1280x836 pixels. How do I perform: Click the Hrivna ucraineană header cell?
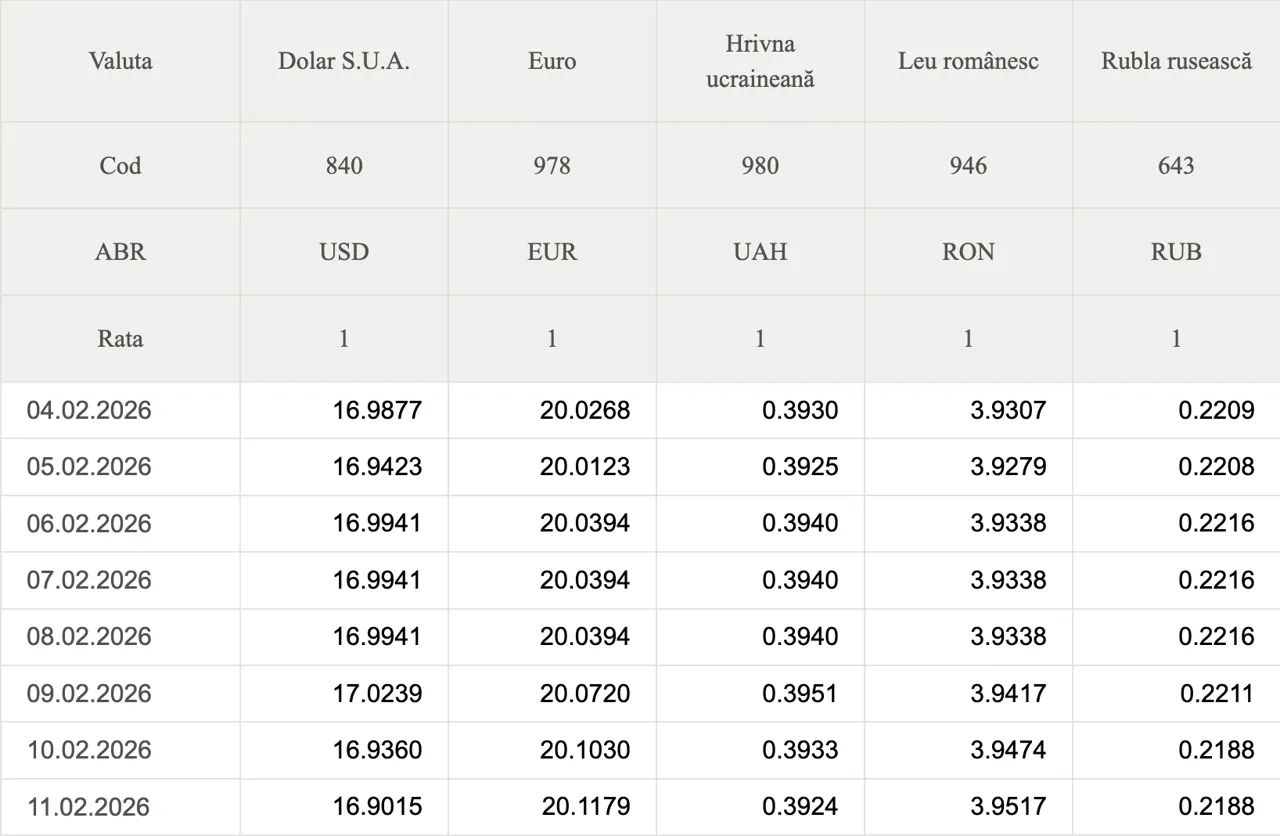(x=760, y=61)
